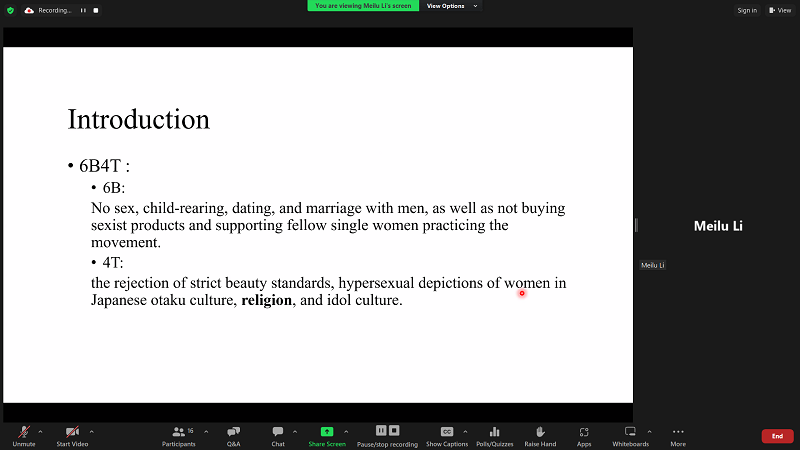Start video using the camera icon
This screenshot has width=800, height=450.
tap(71, 432)
